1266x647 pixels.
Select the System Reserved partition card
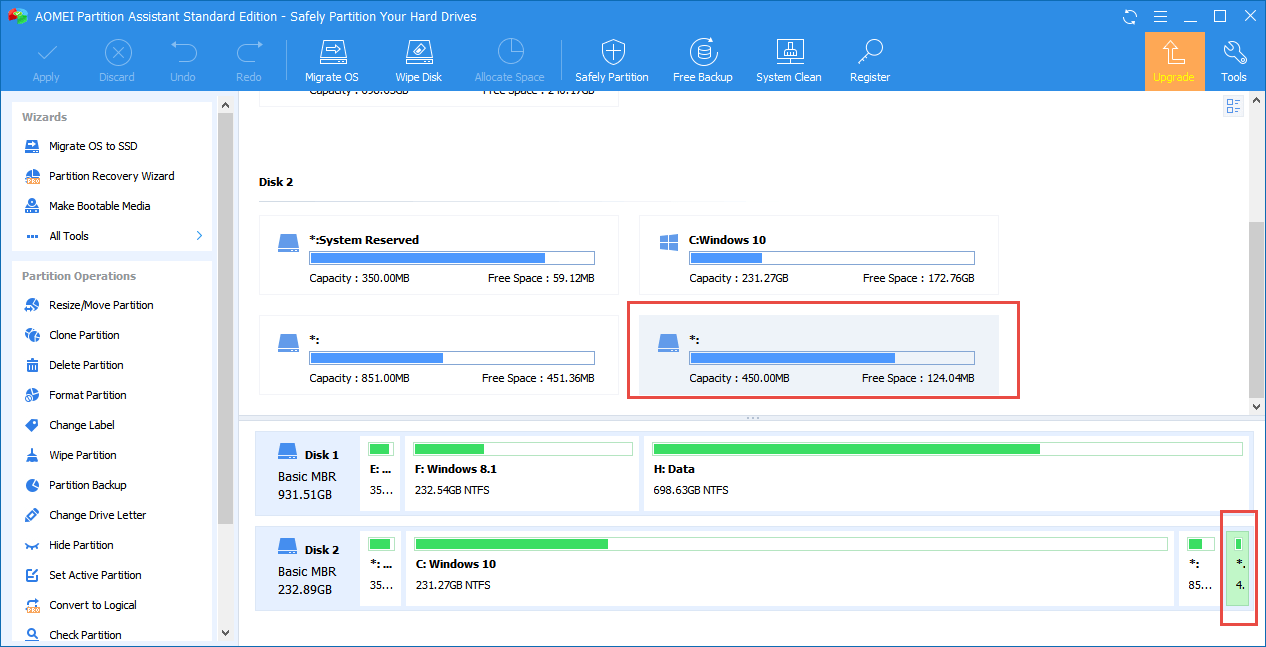pos(439,255)
